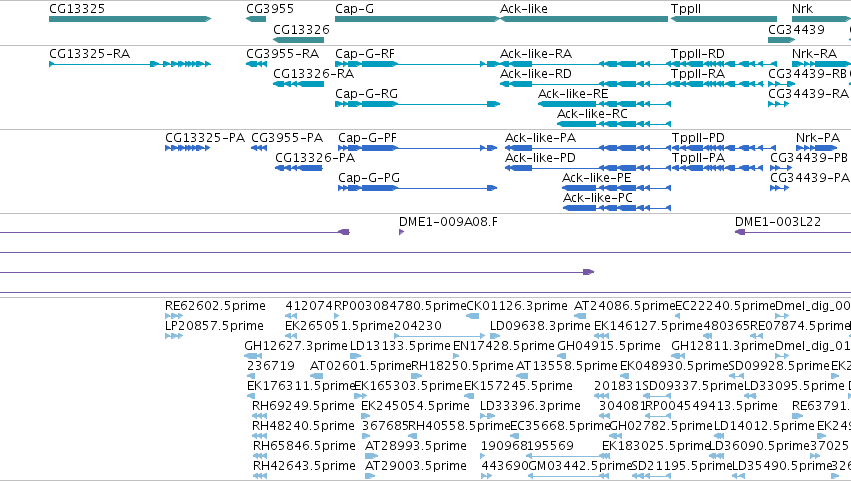This screenshot has width=851, height=481.
Task: Select the Cap-G-PF protein label
Action: (367, 138)
